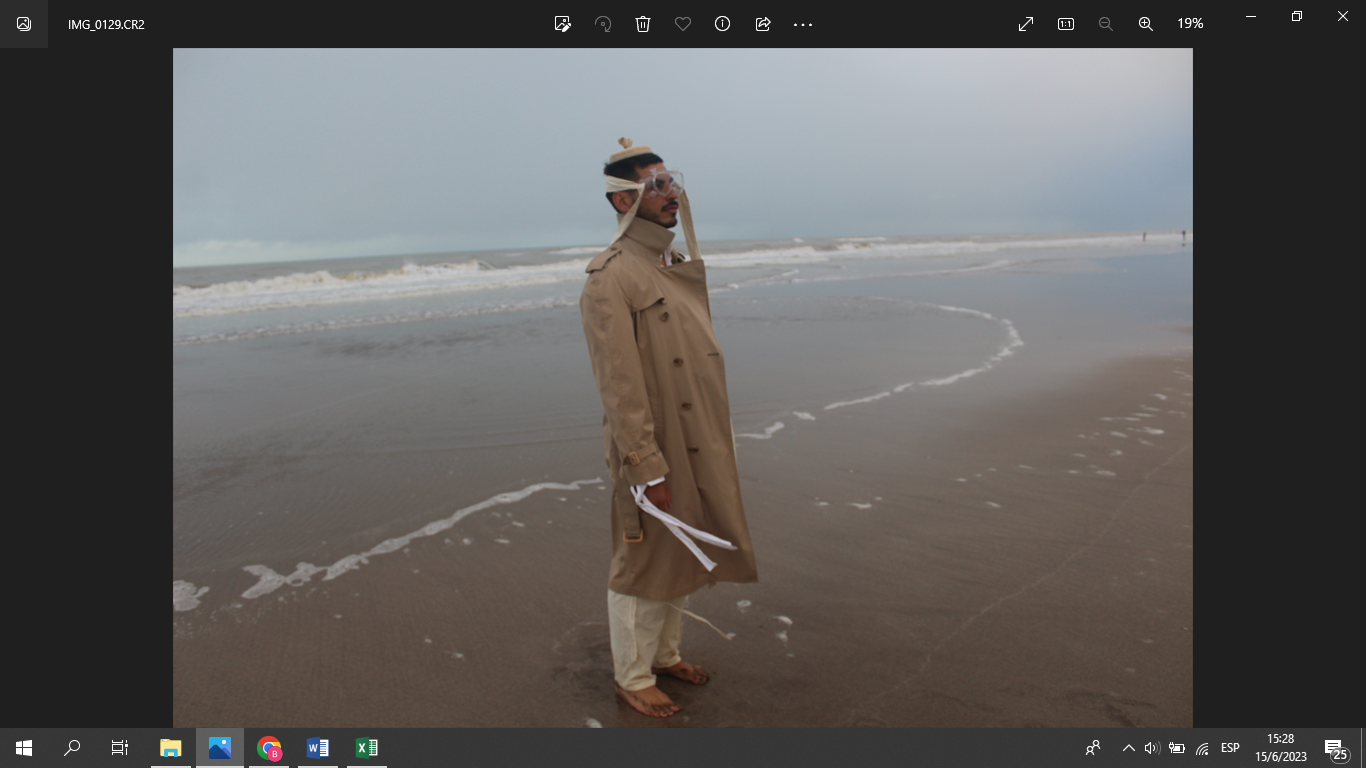Add photo to favorites heart
This screenshot has width=1366, height=768.
click(683, 24)
